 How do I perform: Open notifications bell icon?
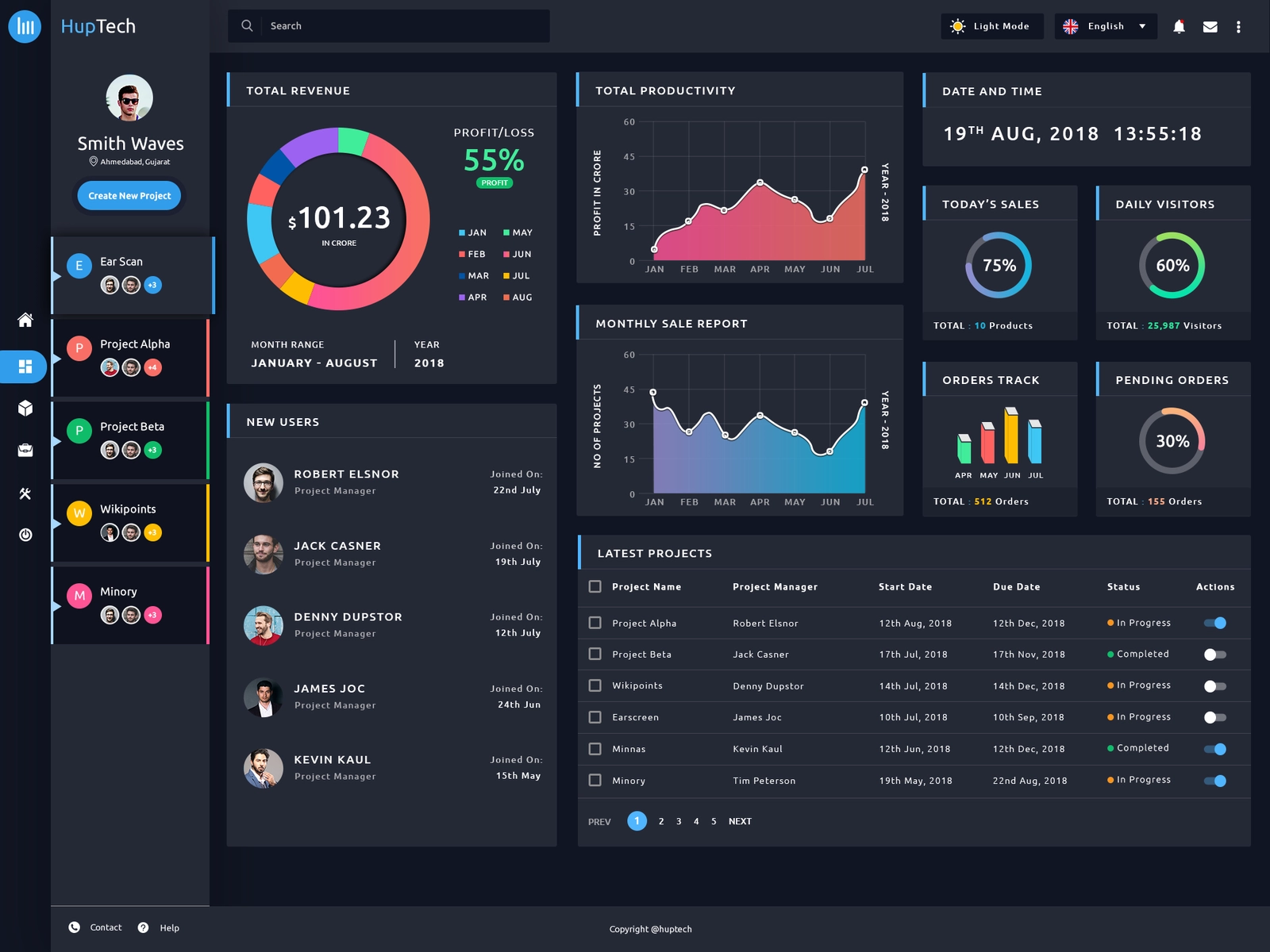1179,26
